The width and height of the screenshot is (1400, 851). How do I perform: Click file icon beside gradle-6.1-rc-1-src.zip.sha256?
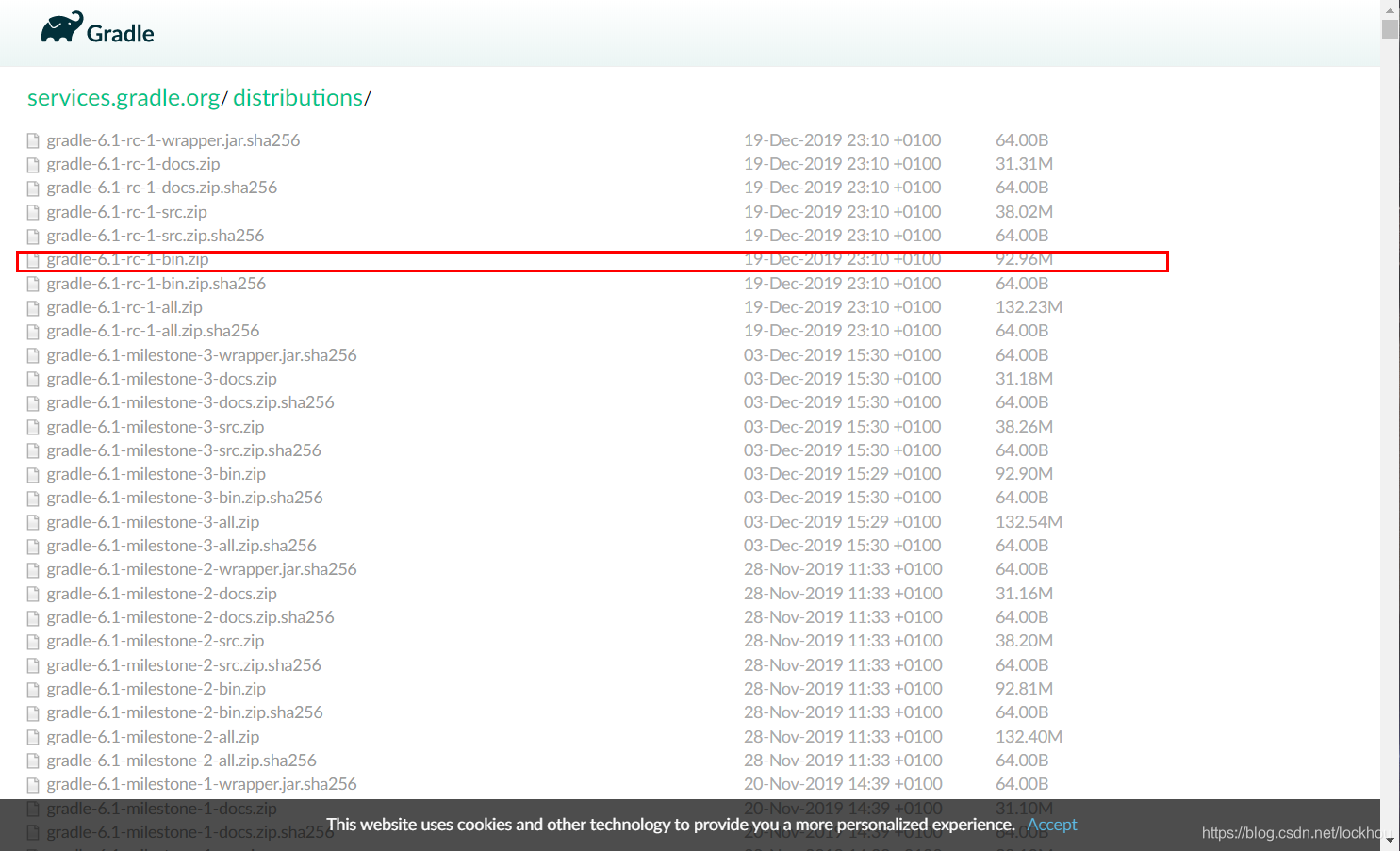pos(33,237)
